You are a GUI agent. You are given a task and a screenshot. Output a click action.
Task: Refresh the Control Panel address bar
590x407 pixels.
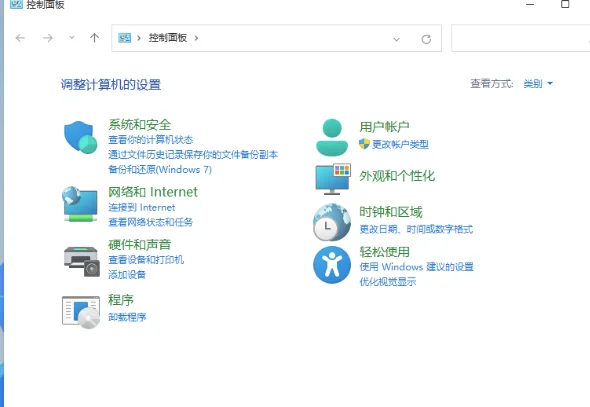pyautogui.click(x=426, y=39)
